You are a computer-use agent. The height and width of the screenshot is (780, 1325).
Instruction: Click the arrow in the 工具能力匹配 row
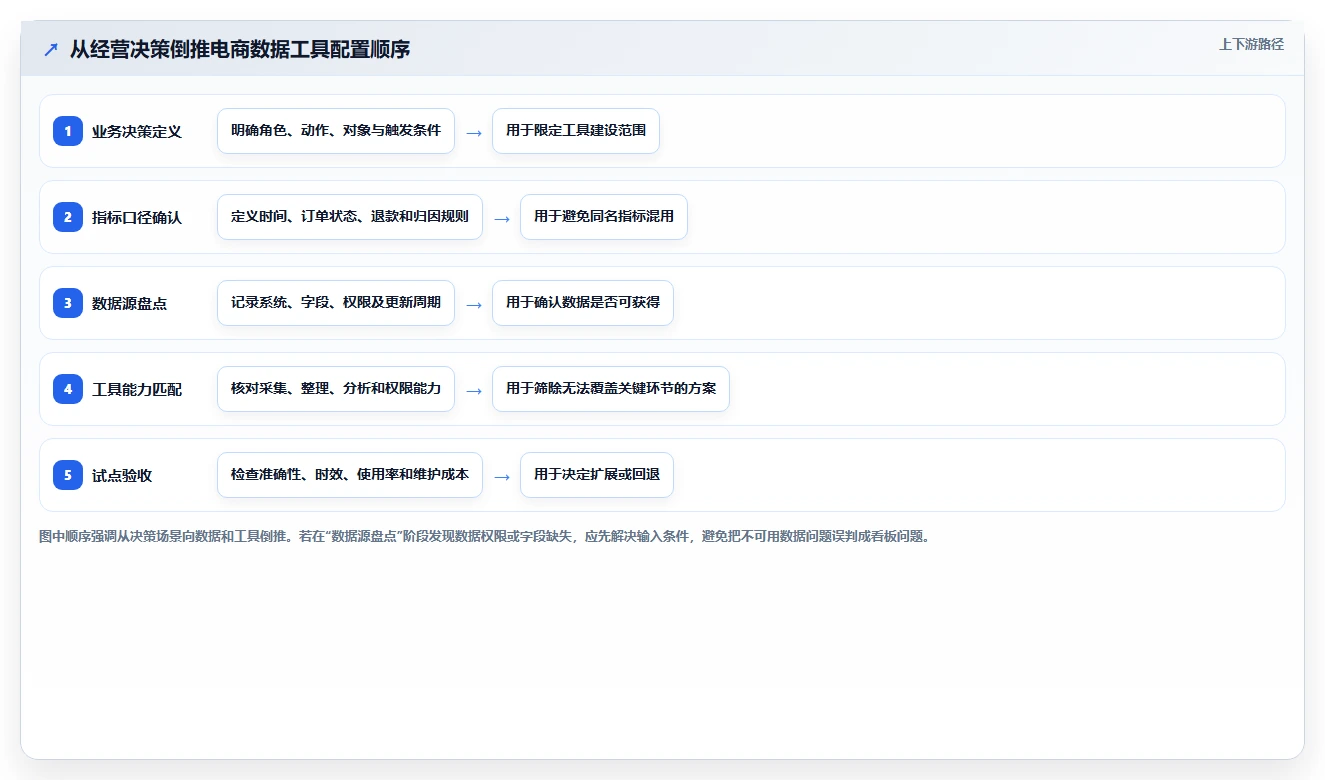(474, 390)
